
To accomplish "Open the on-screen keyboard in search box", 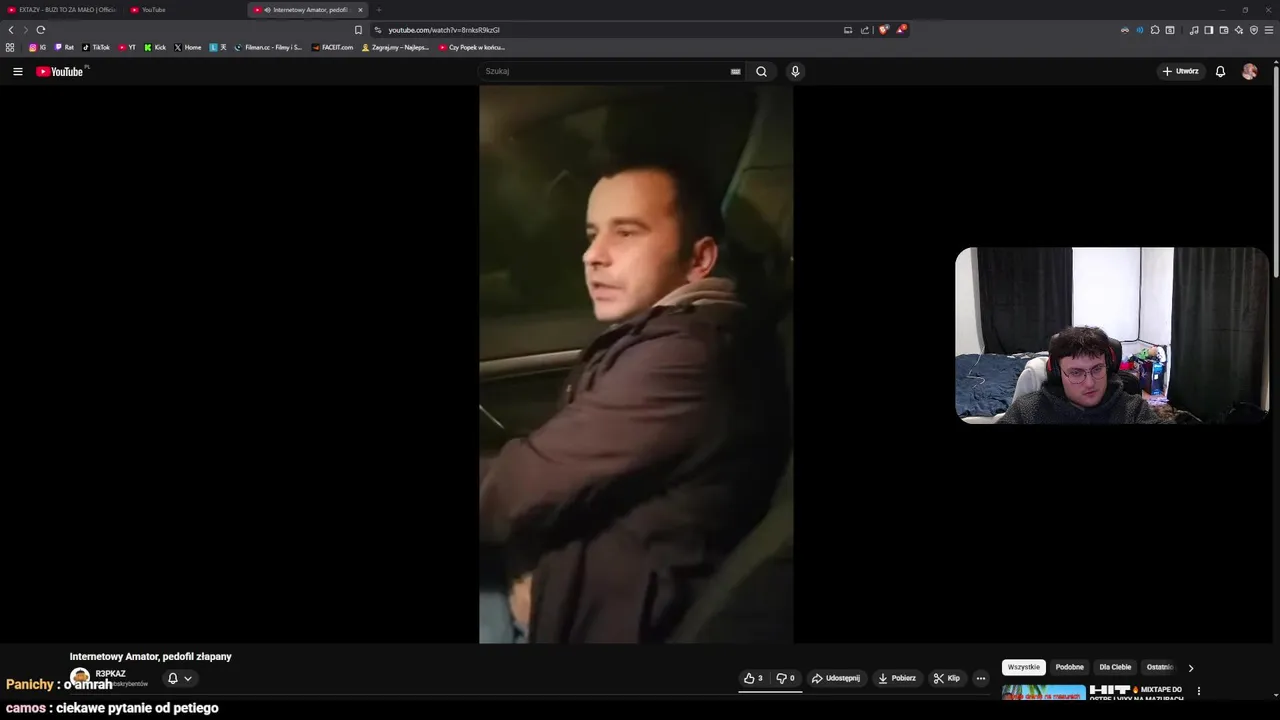I will [735, 71].
